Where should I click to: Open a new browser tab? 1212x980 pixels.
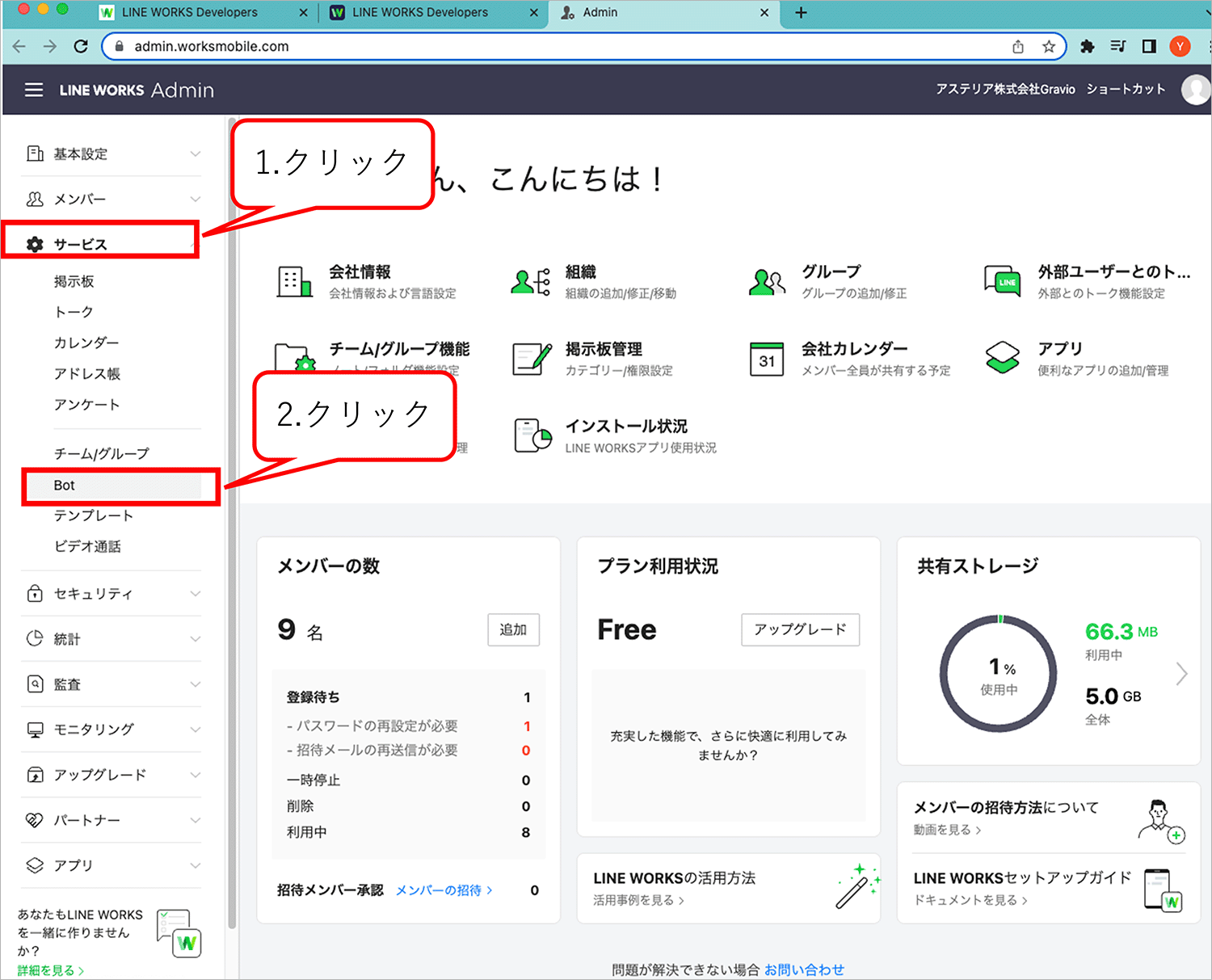pyautogui.click(x=801, y=13)
